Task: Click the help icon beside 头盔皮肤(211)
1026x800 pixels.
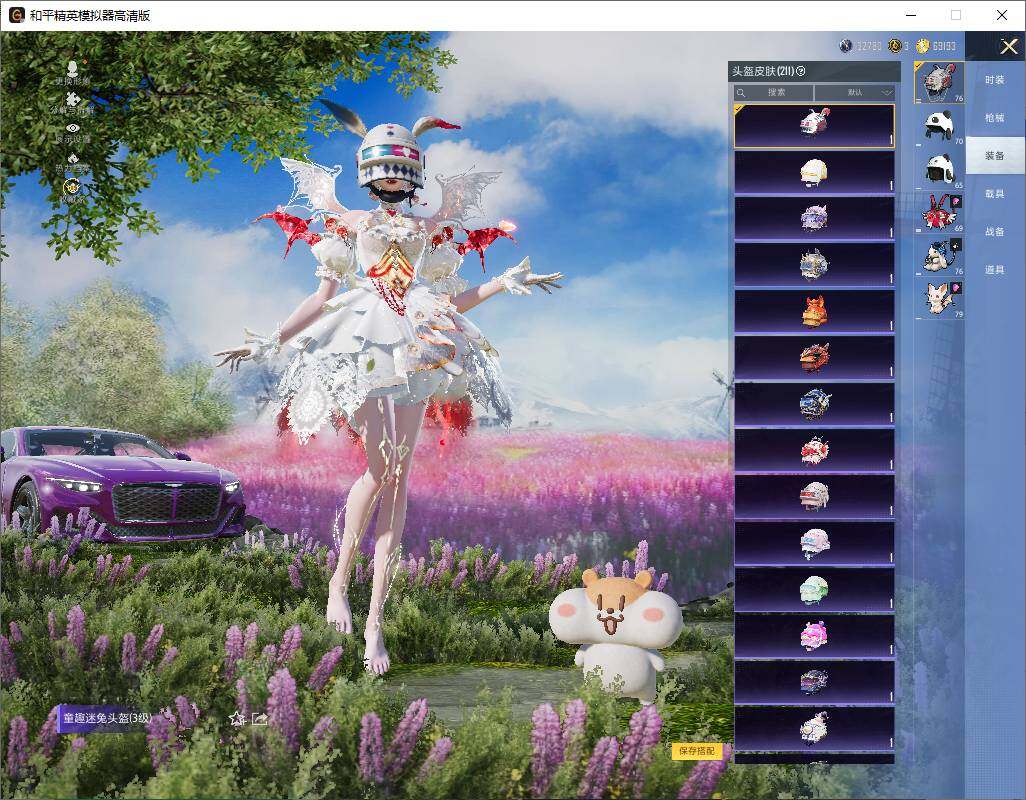Action: (x=801, y=71)
